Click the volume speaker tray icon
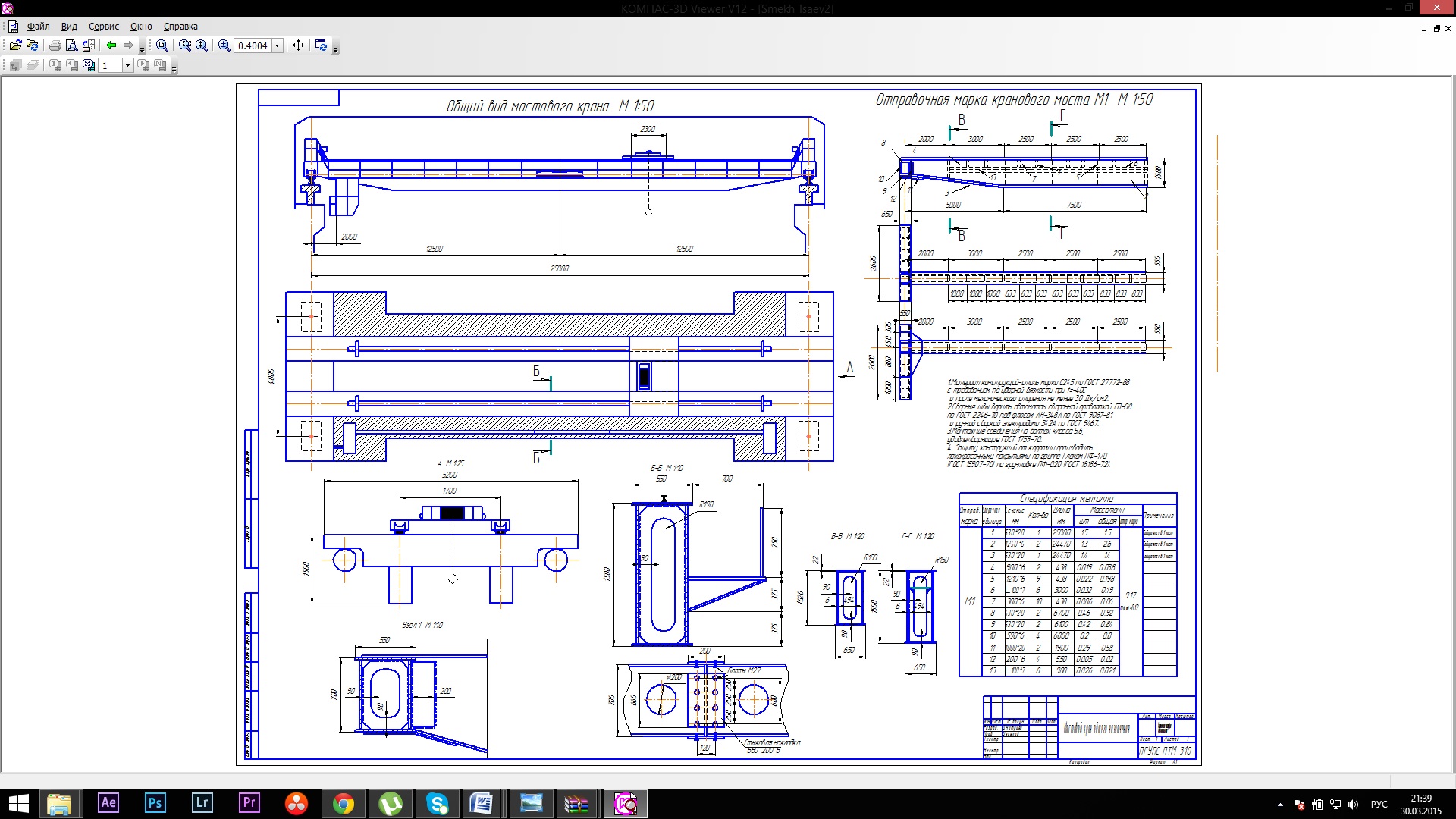Image resolution: width=1456 pixels, height=819 pixels. (1354, 805)
